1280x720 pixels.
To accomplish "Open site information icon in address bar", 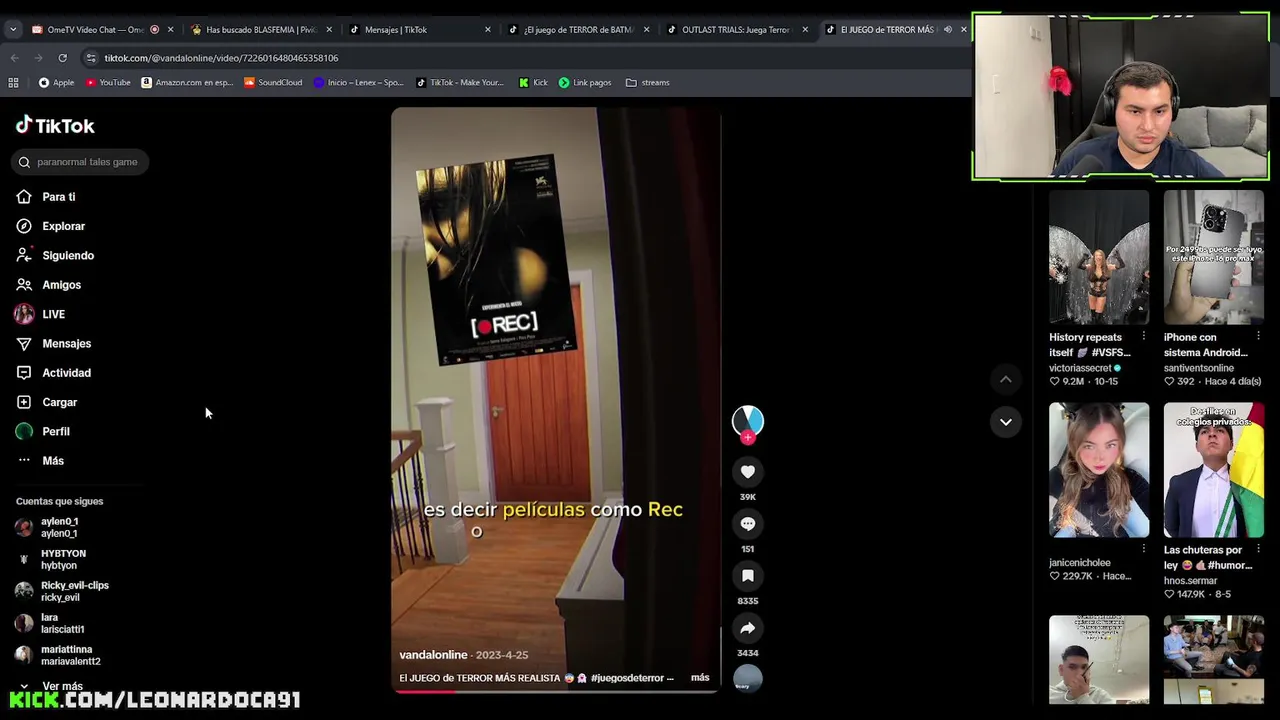I will (x=91, y=58).
